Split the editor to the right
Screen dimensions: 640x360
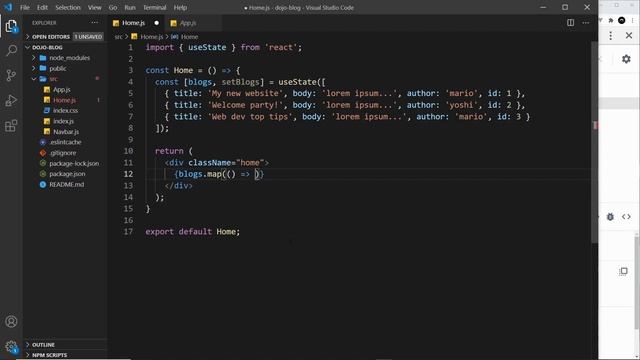coord(570,23)
